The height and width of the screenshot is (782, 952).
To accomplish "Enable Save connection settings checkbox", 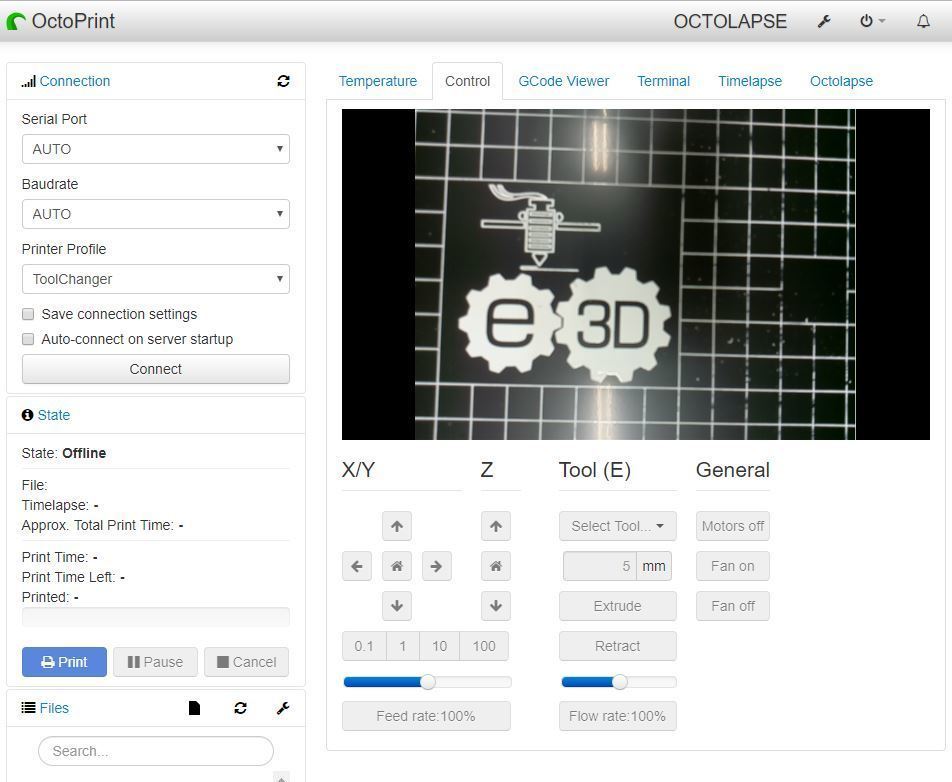I will coord(28,314).
